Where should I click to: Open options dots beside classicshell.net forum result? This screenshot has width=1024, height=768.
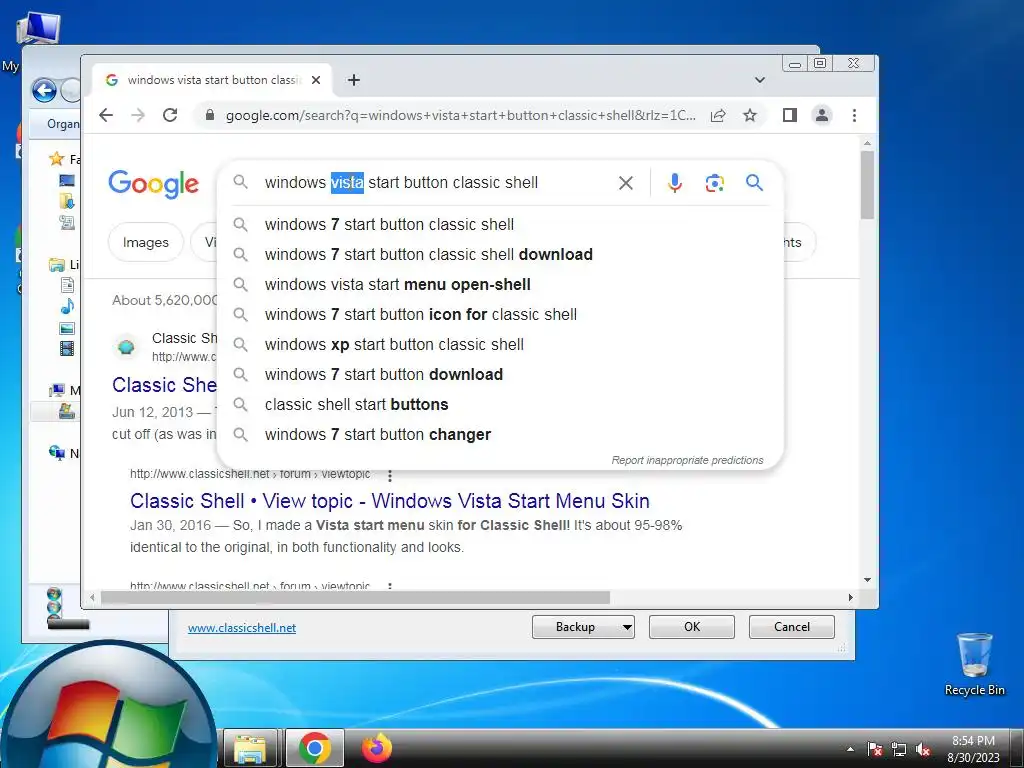(390, 475)
